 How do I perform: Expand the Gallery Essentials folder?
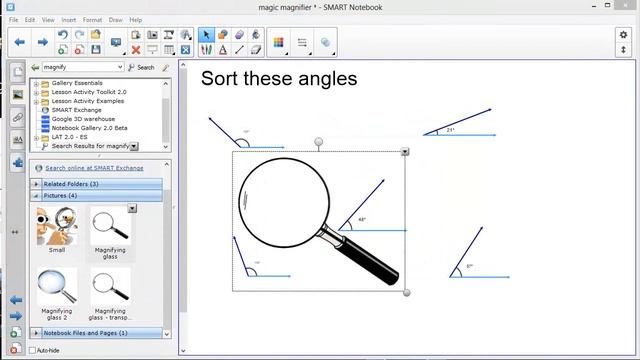point(36,84)
